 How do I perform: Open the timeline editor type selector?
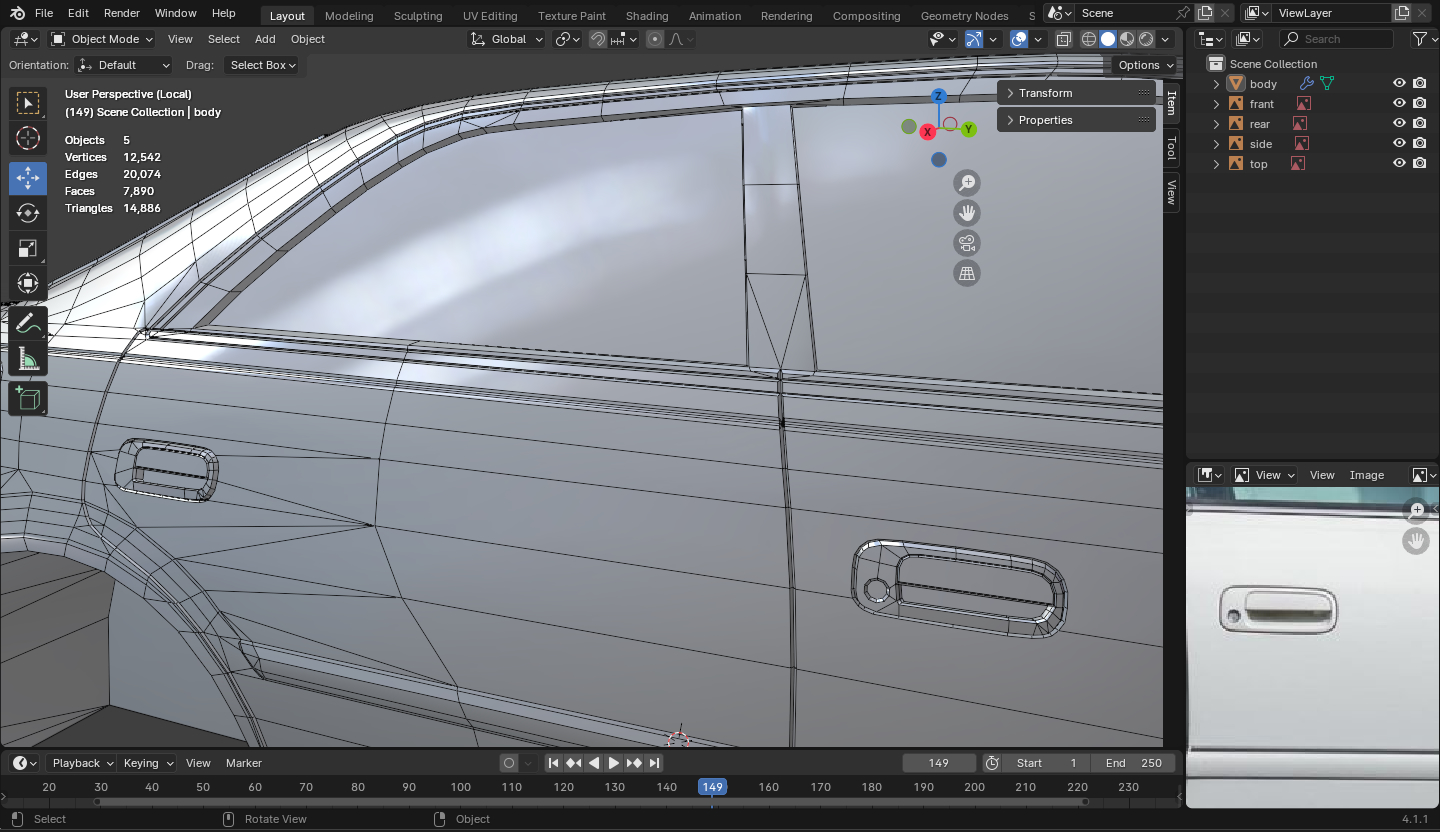tap(25, 763)
